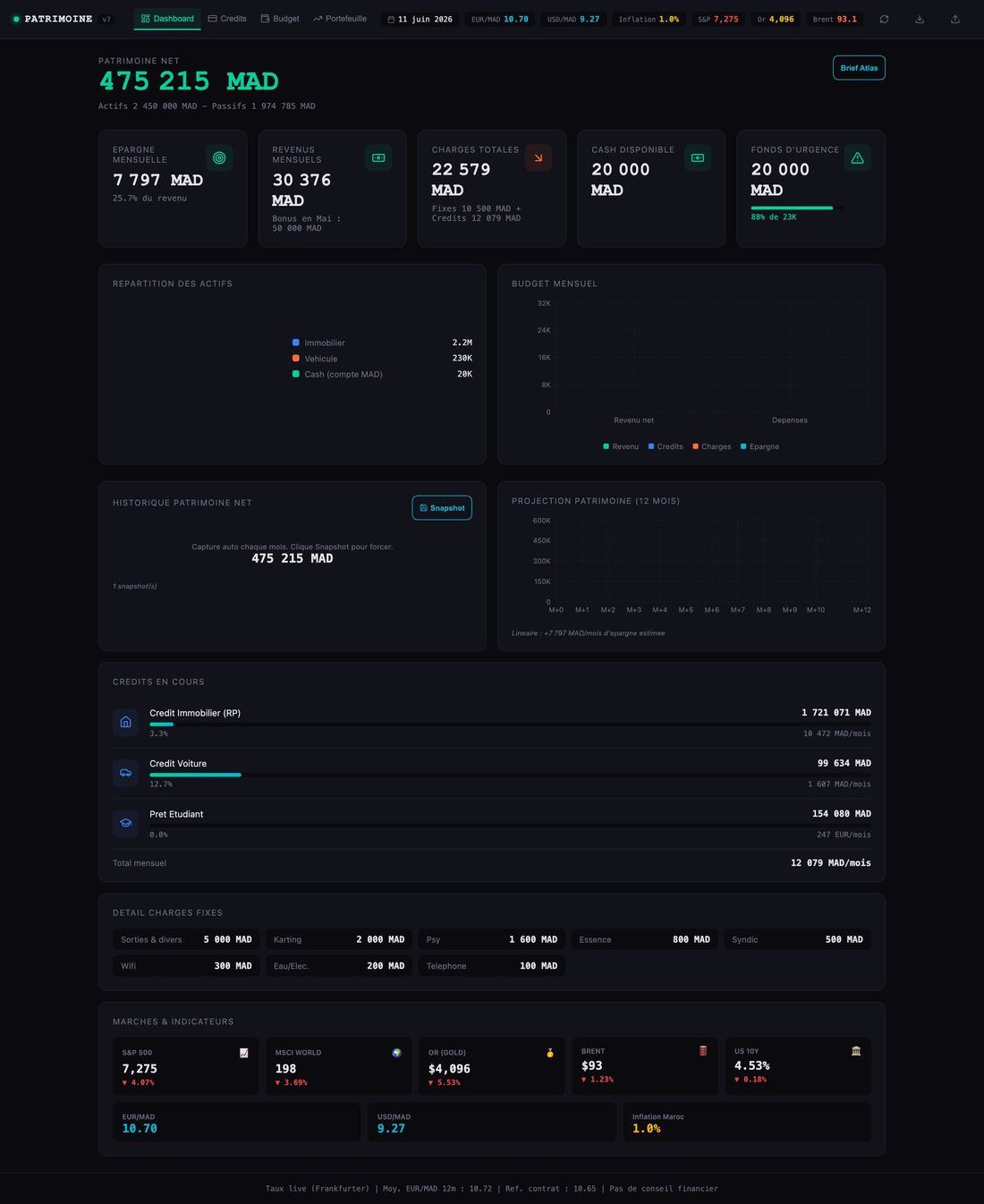Click the arrow icon on Charges Totales card
This screenshot has height=1204, width=984.
click(539, 157)
